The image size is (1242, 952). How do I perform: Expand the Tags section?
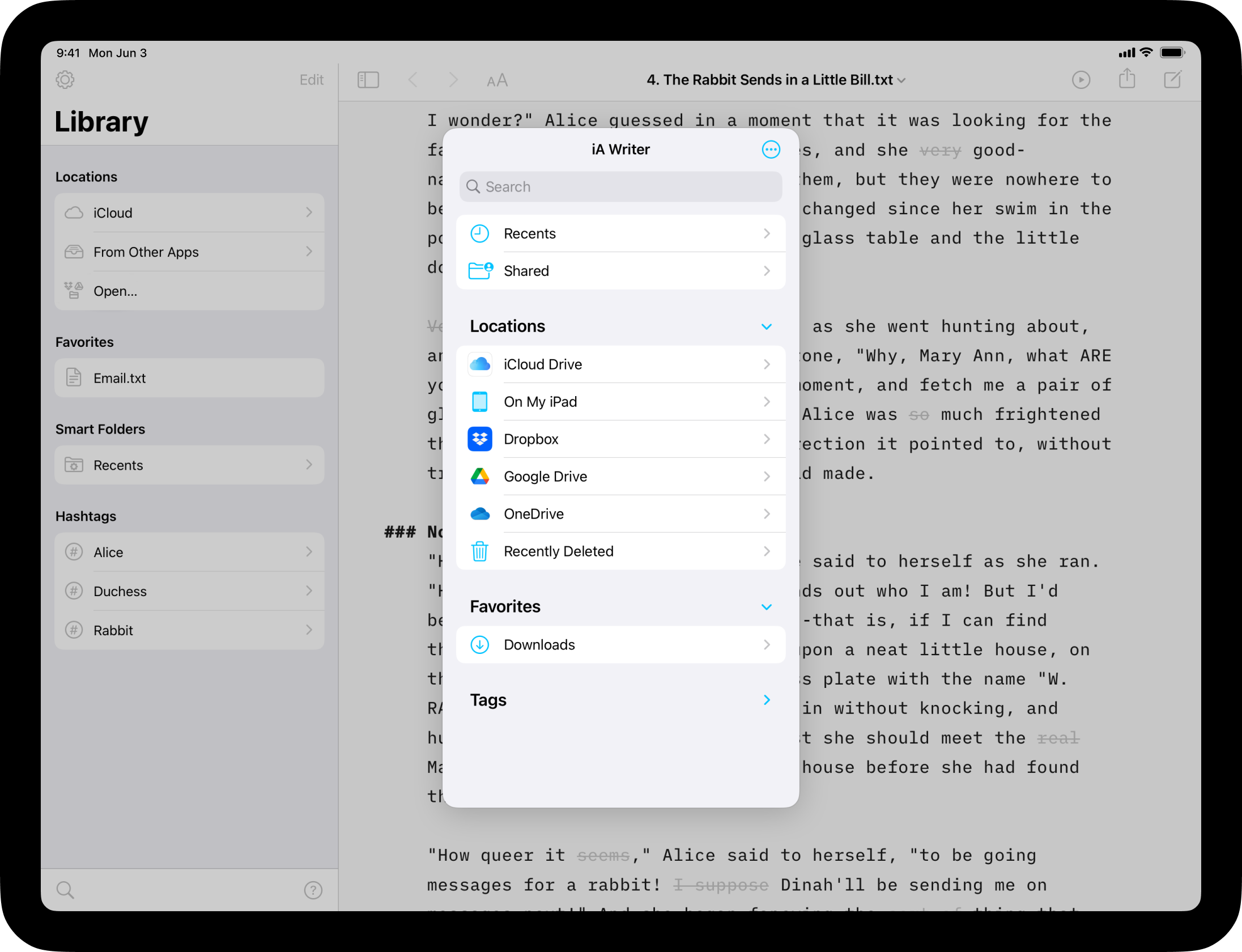[x=767, y=700]
